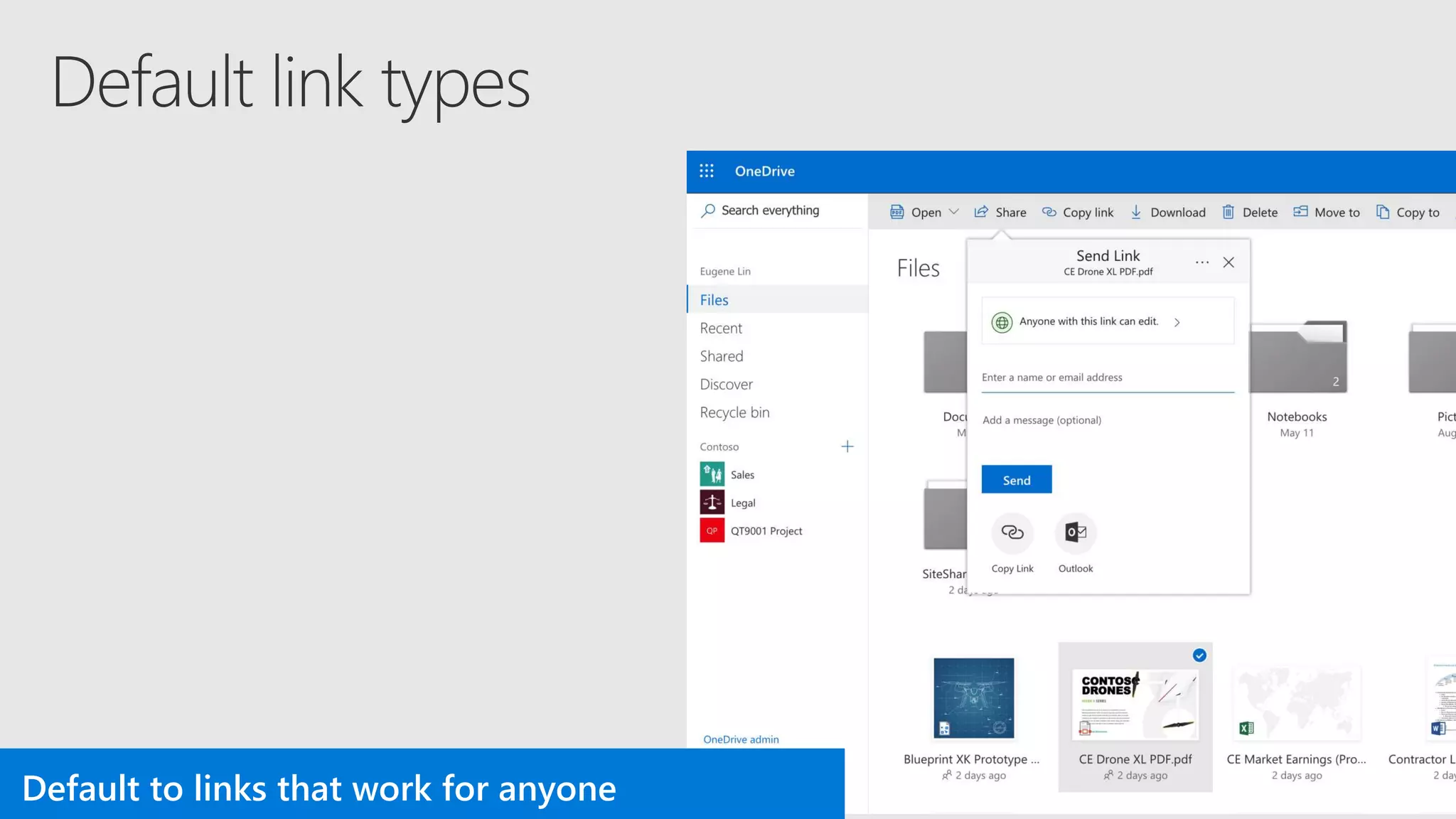This screenshot has height=819, width=1456.
Task: Click the Eugene Lin label
Action: [725, 272]
